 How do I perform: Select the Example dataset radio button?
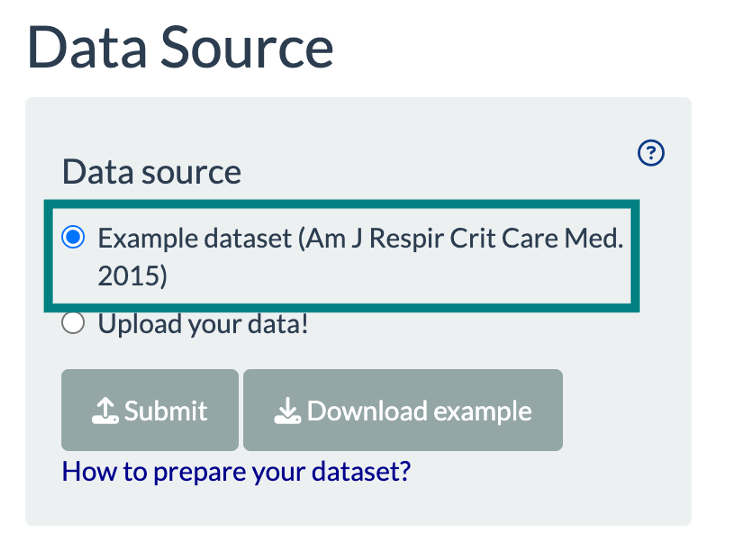click(73, 238)
